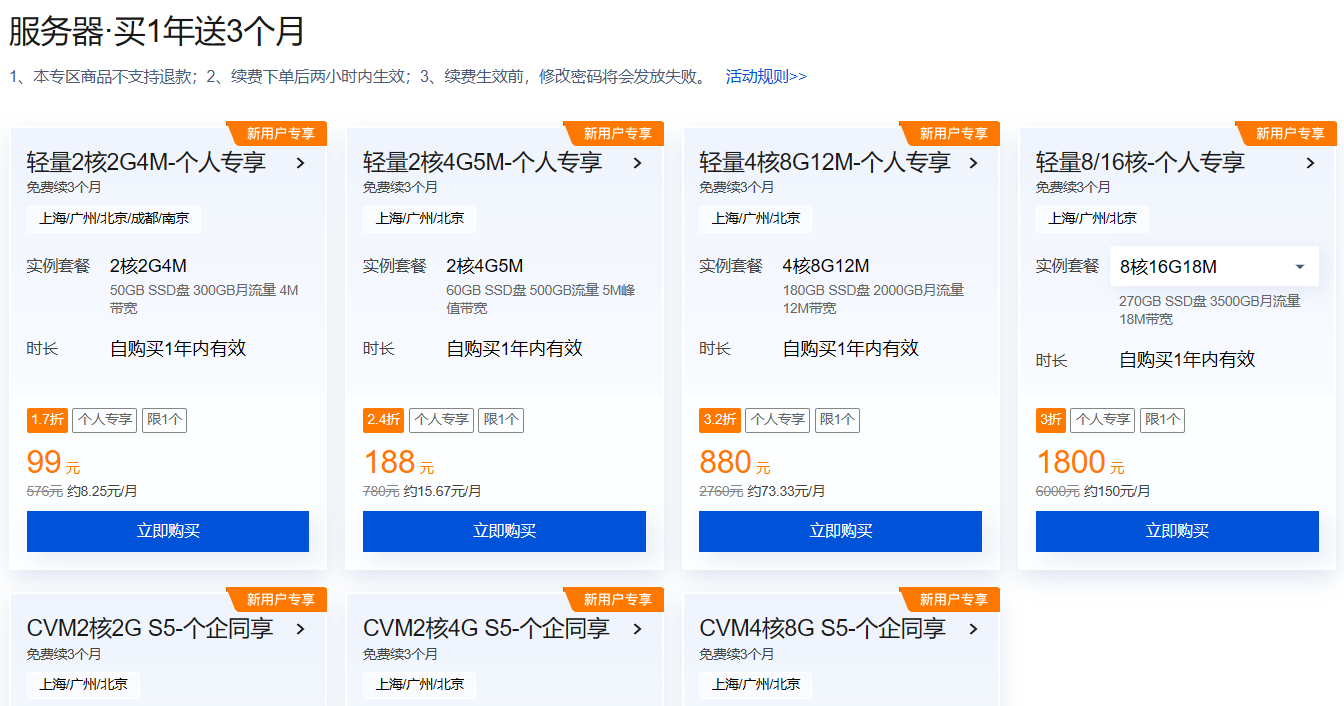The width and height of the screenshot is (1344, 706).
Task: Open the 轻量2核2G4M-个人专享 title
Action: click(x=146, y=163)
